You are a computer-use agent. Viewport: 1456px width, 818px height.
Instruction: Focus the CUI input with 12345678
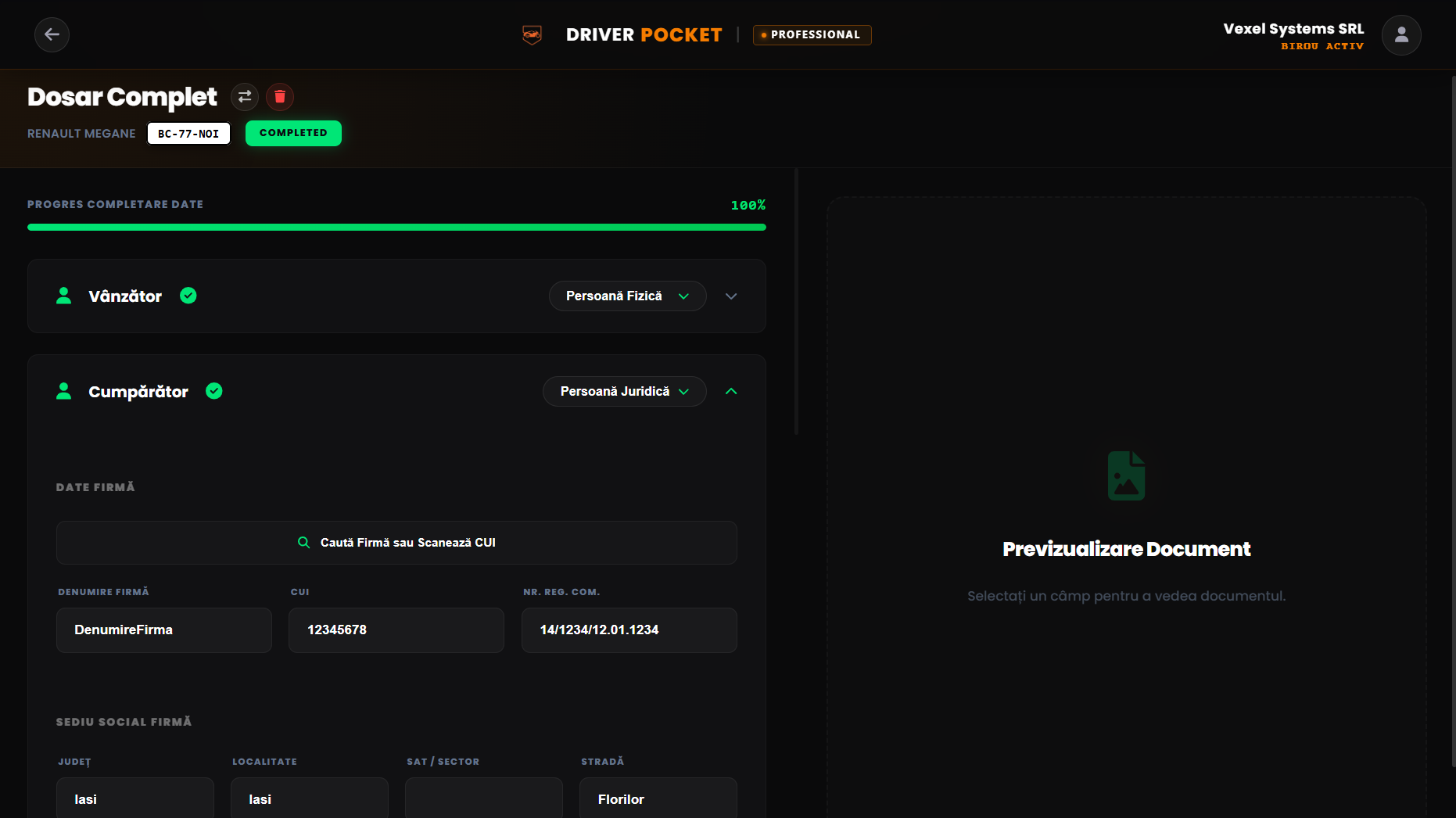point(396,630)
